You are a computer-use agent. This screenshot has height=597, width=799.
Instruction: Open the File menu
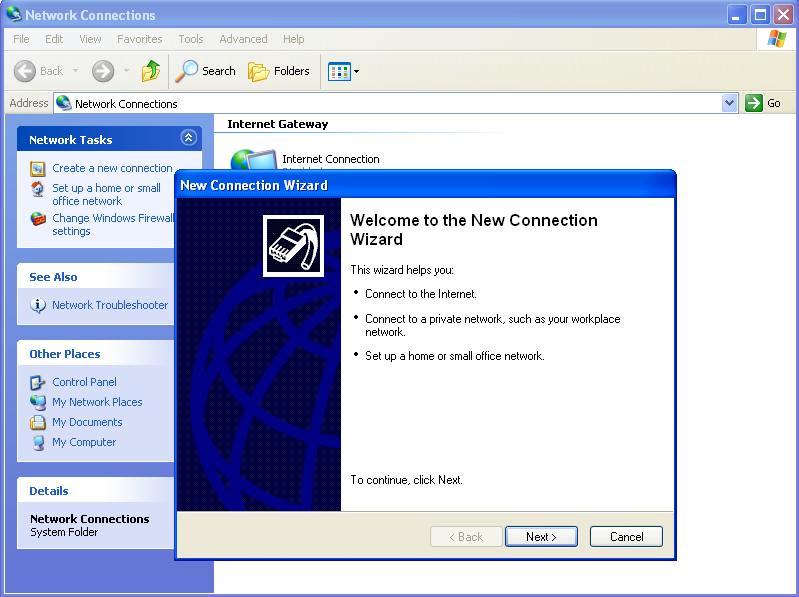tap(21, 39)
